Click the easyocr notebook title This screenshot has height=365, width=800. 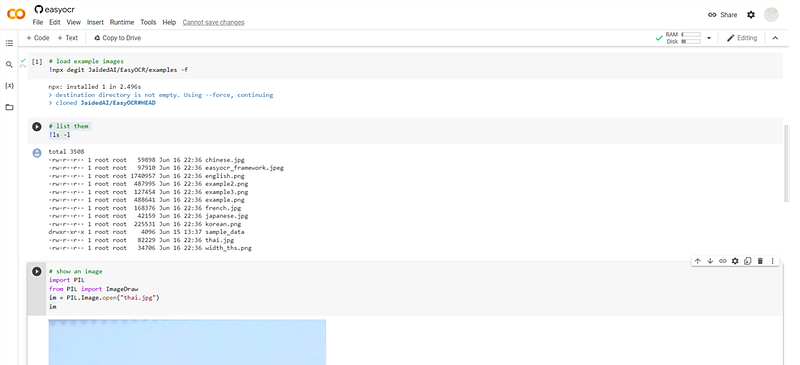[x=60, y=10]
